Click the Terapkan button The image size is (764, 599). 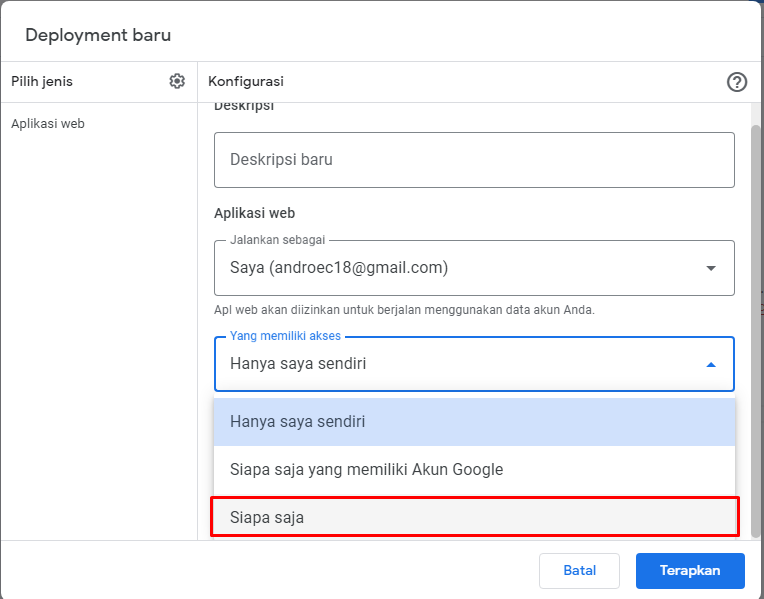tap(690, 571)
